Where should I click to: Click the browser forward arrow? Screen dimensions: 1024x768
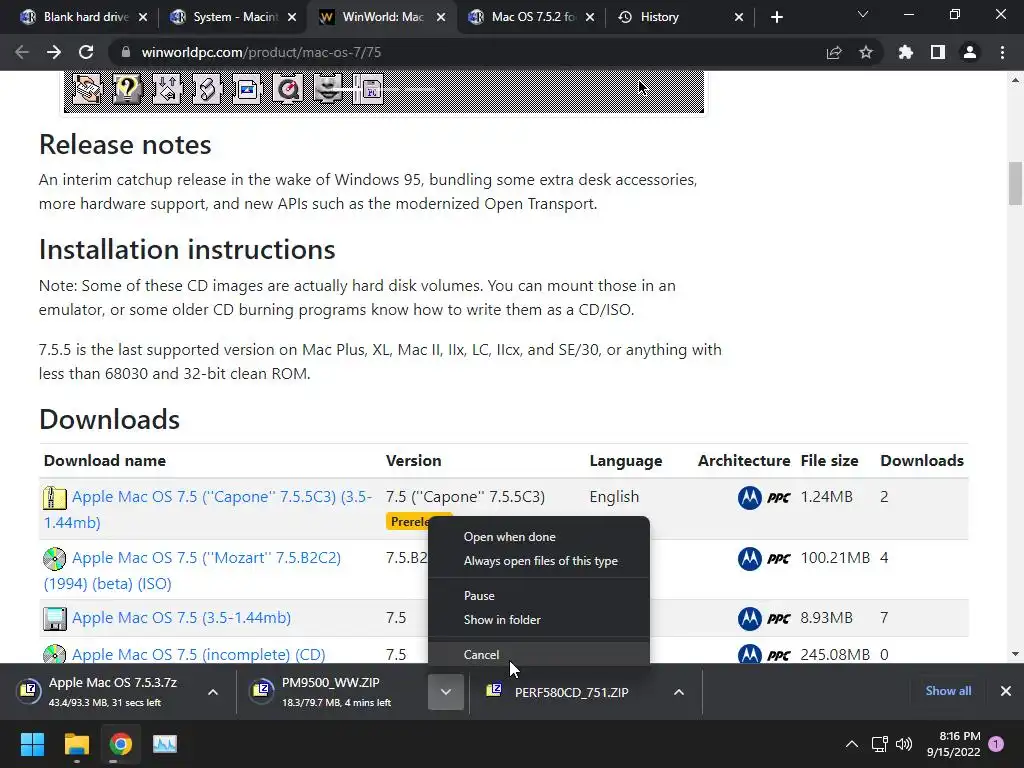(54, 52)
